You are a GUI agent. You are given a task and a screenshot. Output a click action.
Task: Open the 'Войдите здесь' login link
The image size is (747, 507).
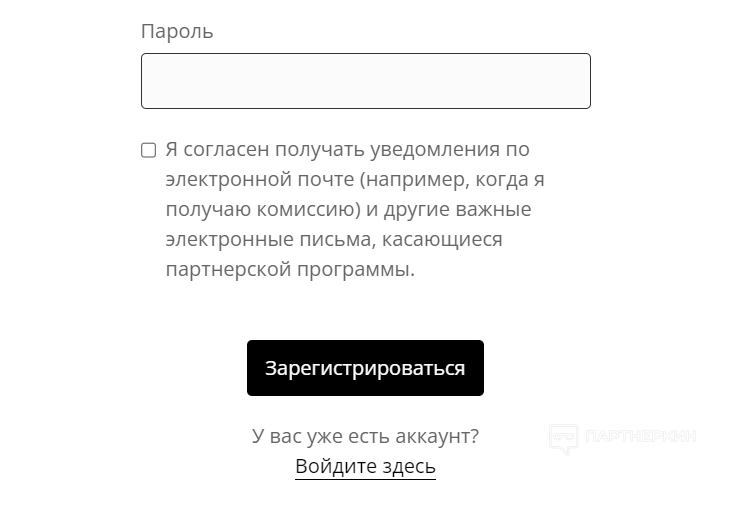click(x=365, y=467)
